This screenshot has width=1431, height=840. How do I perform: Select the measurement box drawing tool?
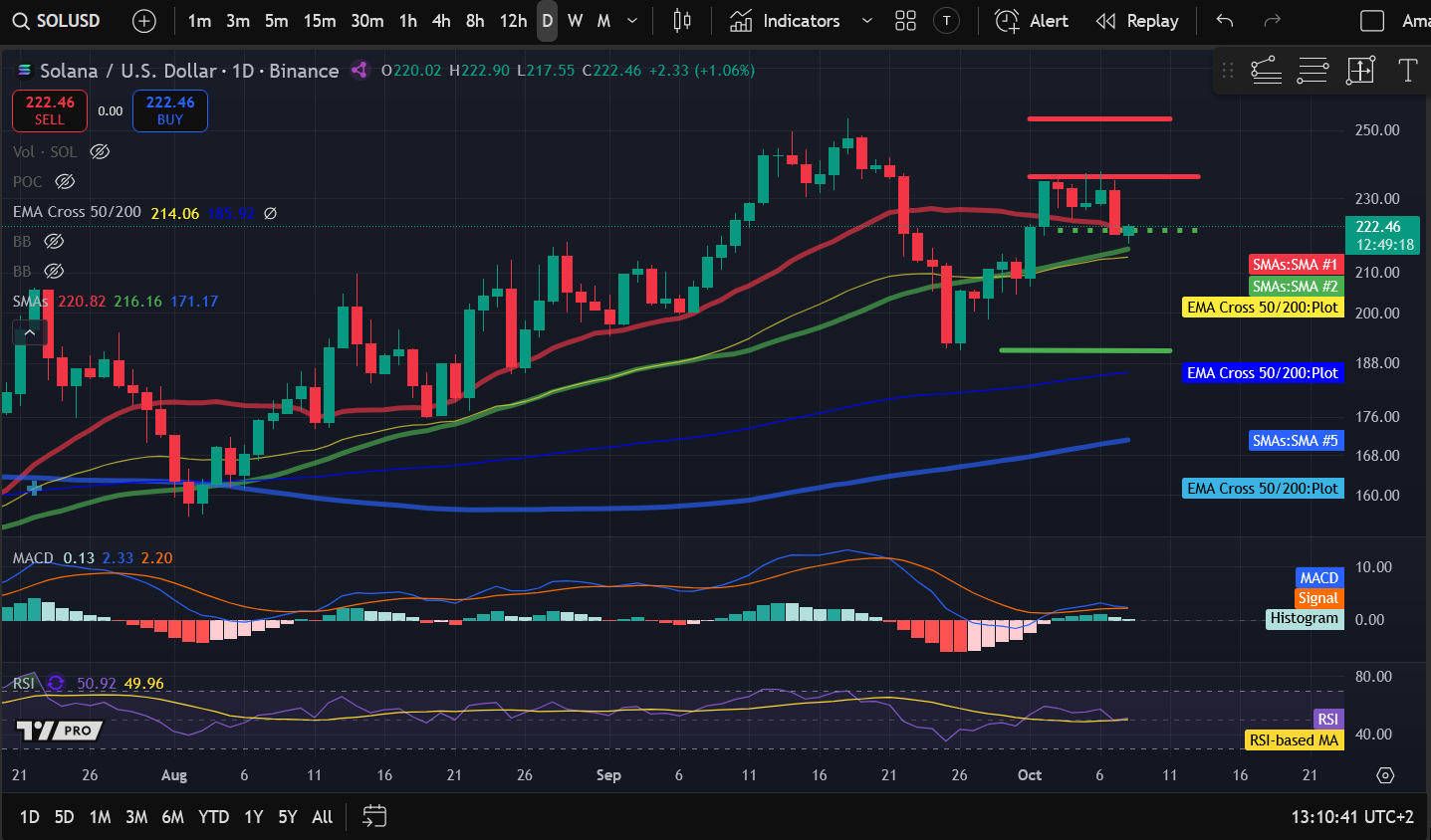tap(1360, 70)
